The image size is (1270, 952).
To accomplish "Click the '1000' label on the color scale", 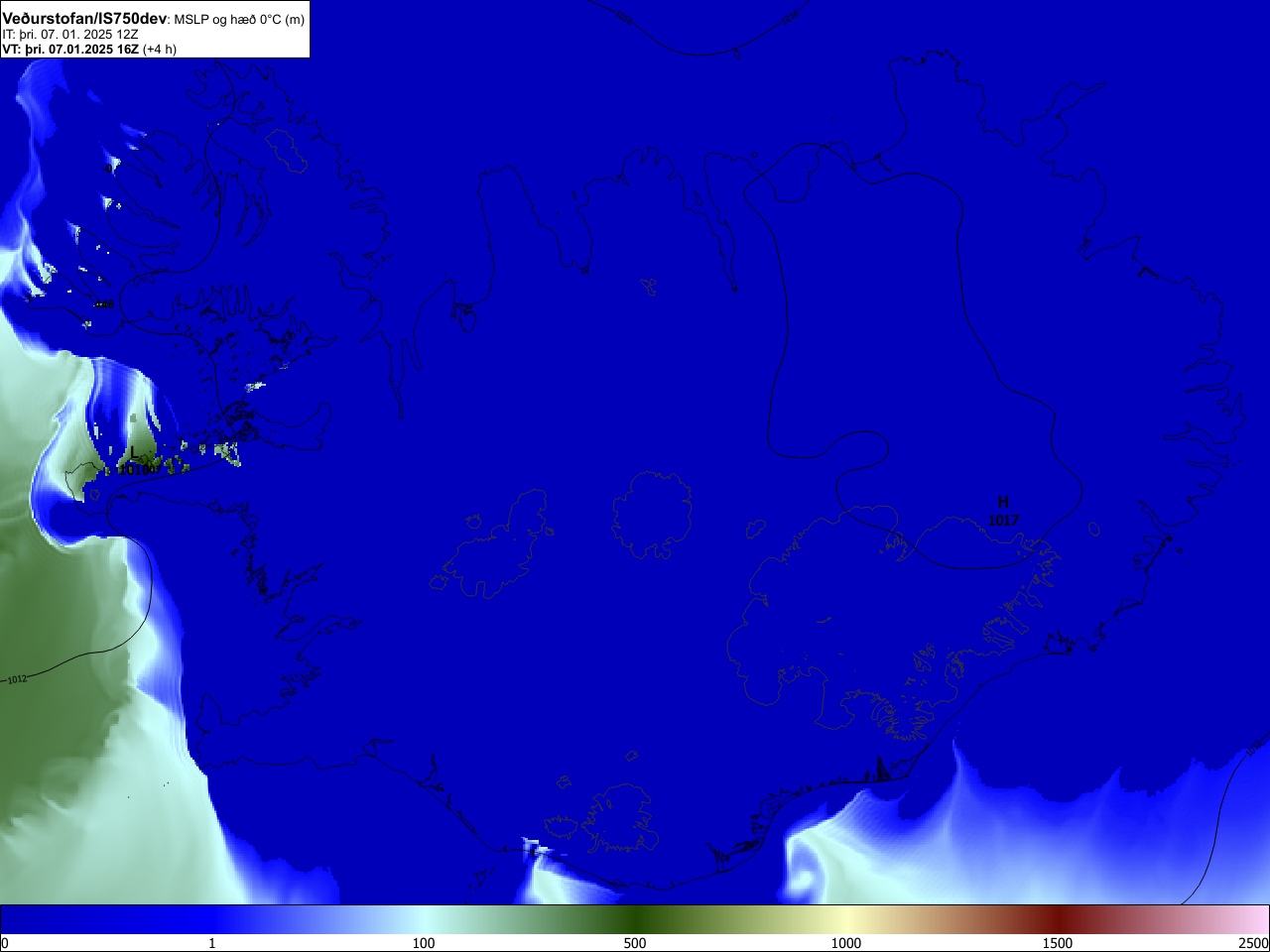I will (846, 943).
